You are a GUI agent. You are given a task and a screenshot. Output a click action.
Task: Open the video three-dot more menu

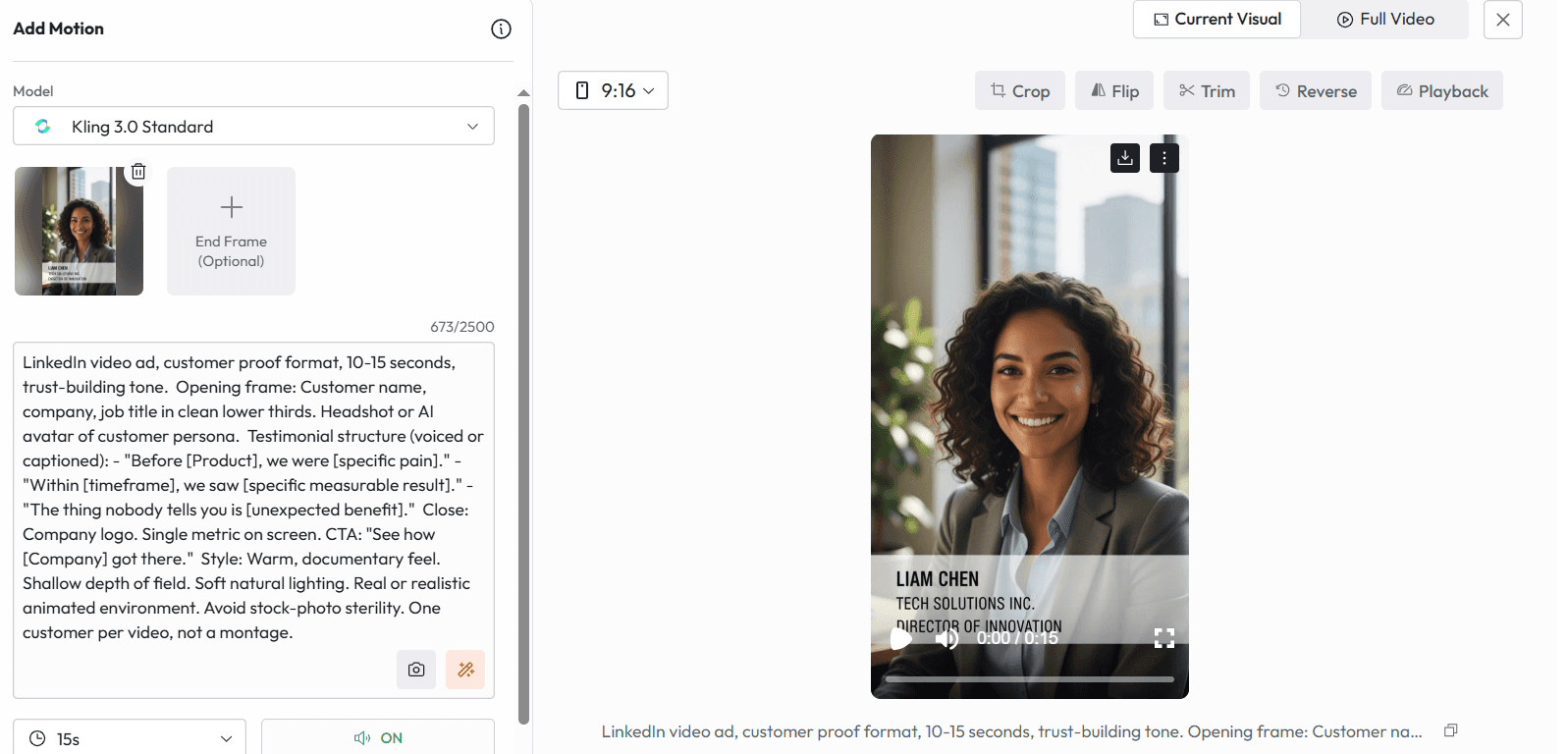point(1164,158)
